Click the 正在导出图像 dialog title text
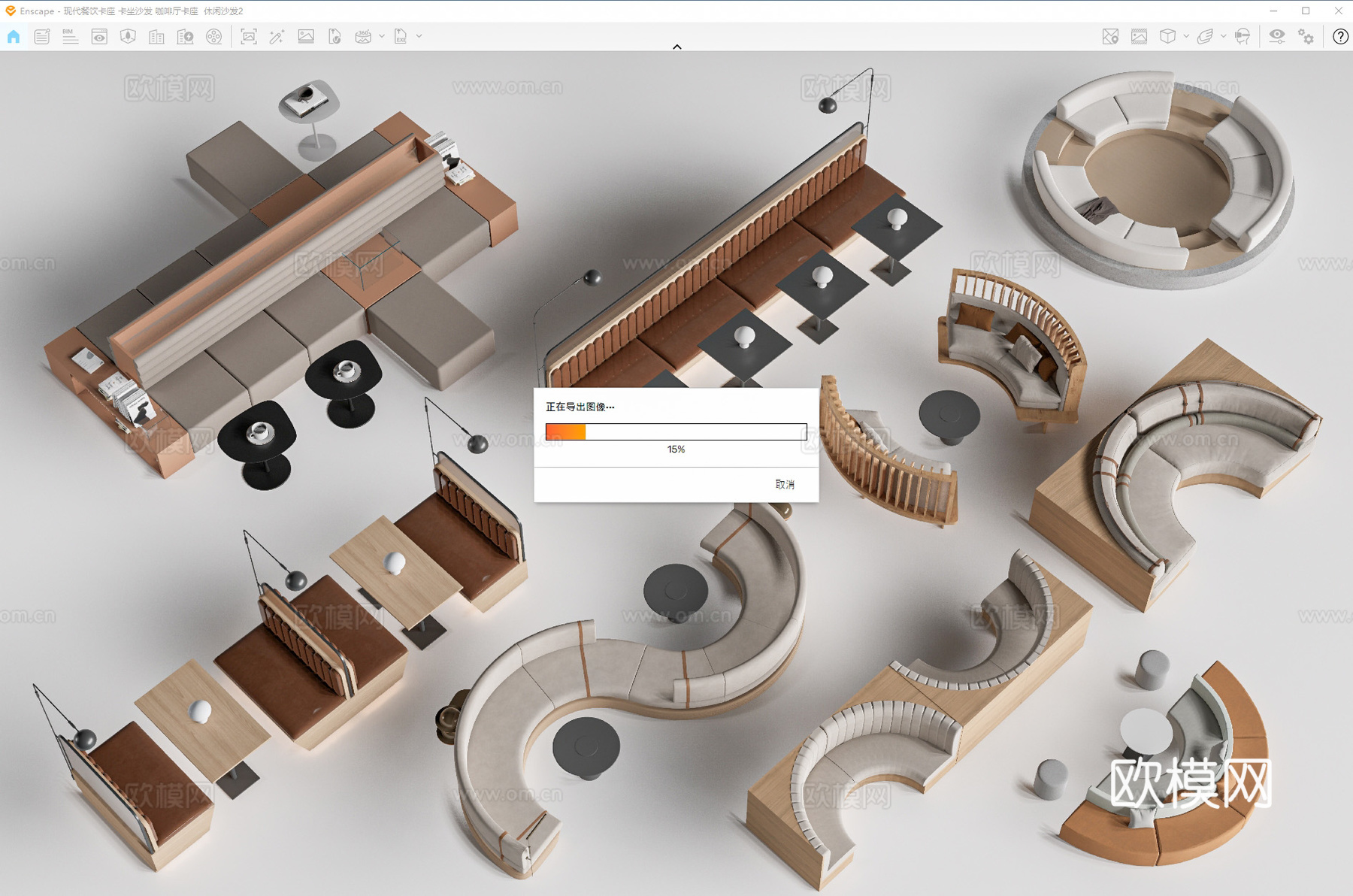This screenshot has height=896, width=1353. click(x=580, y=407)
